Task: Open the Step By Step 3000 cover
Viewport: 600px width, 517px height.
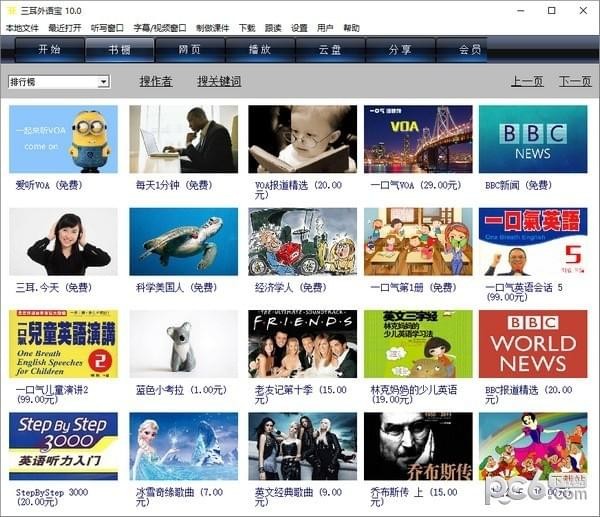Action: click(x=64, y=446)
